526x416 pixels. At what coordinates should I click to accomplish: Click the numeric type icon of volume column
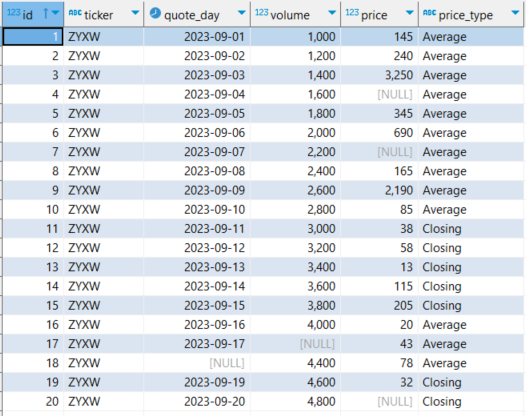tap(262, 13)
